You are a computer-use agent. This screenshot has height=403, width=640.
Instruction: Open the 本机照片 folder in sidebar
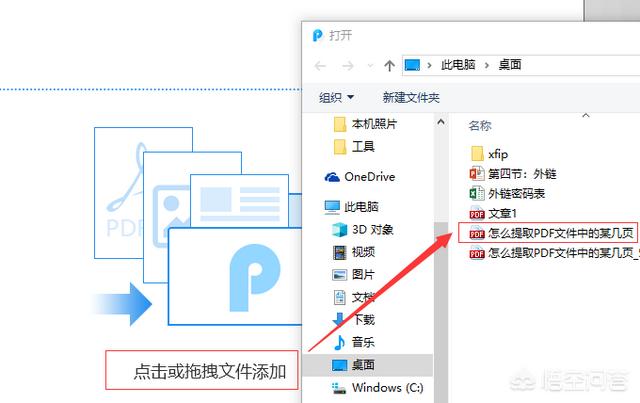point(373,124)
